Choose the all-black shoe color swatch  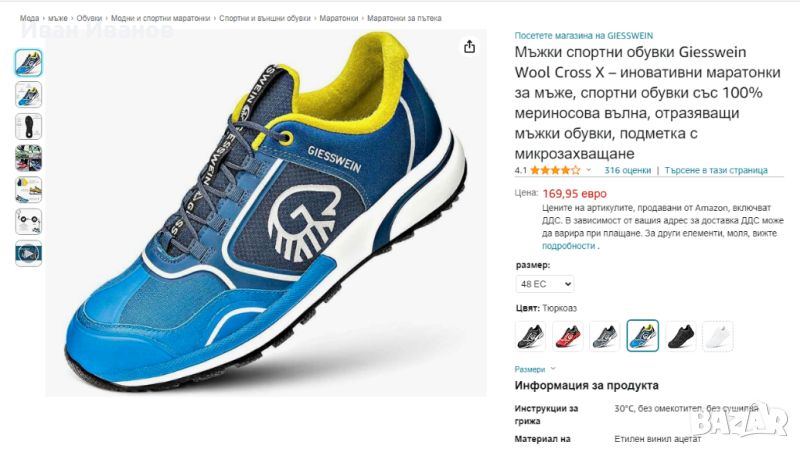coord(681,336)
